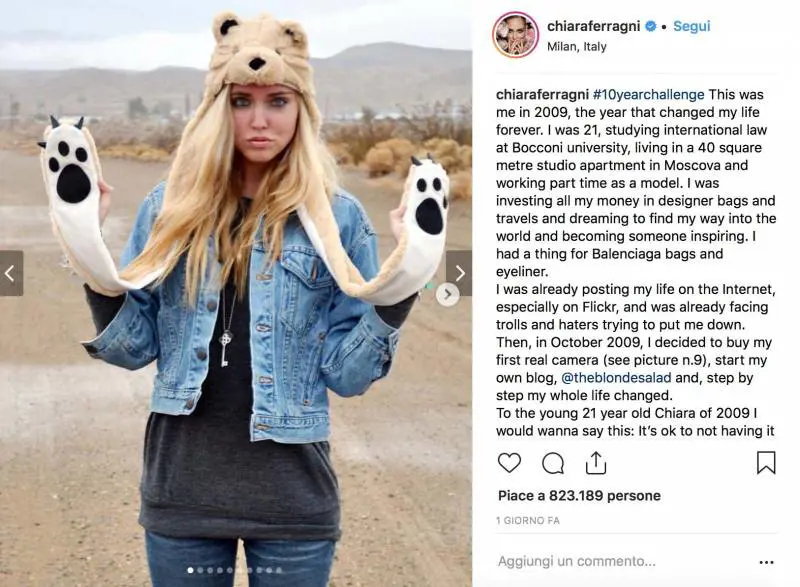Open the three-dot more options menu
Image resolution: width=800 pixels, height=587 pixels.
[766, 562]
